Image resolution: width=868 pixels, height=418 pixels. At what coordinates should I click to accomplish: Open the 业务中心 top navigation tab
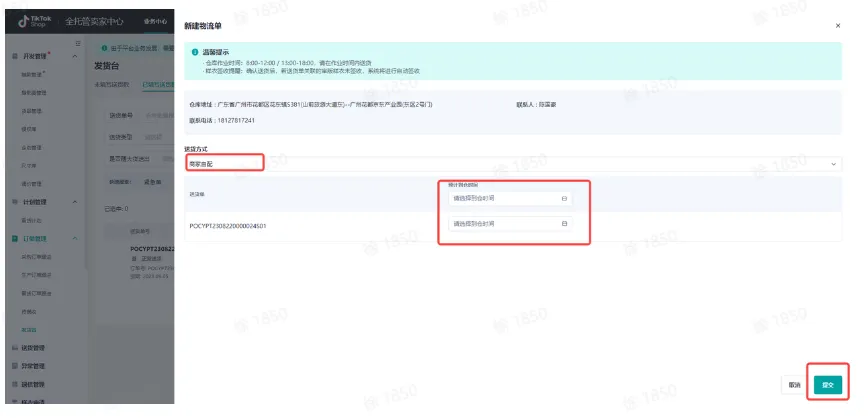(x=155, y=22)
